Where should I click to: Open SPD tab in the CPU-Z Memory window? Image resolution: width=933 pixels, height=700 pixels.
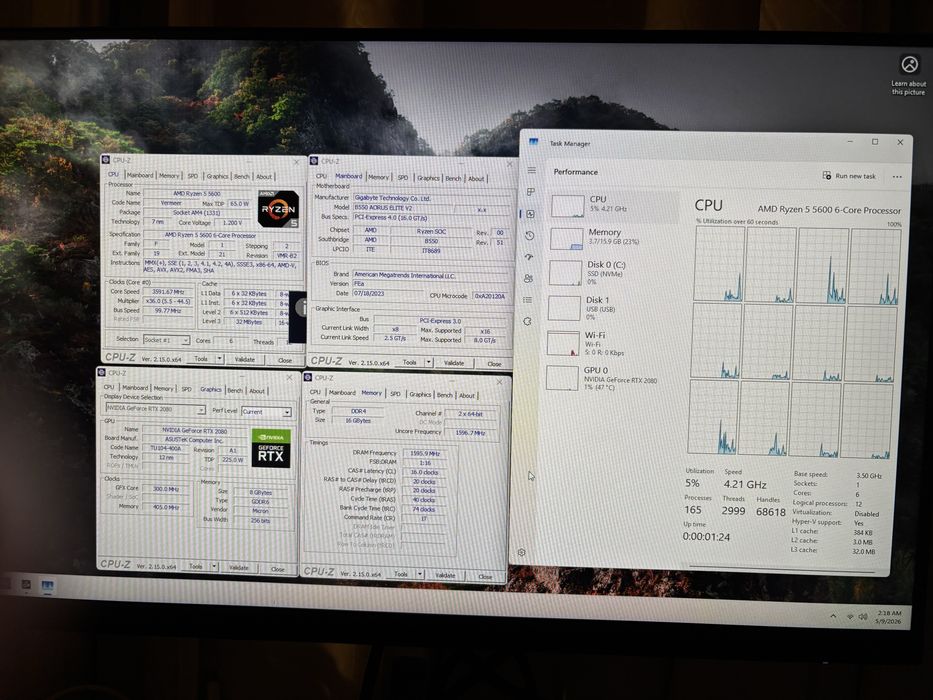pos(395,394)
